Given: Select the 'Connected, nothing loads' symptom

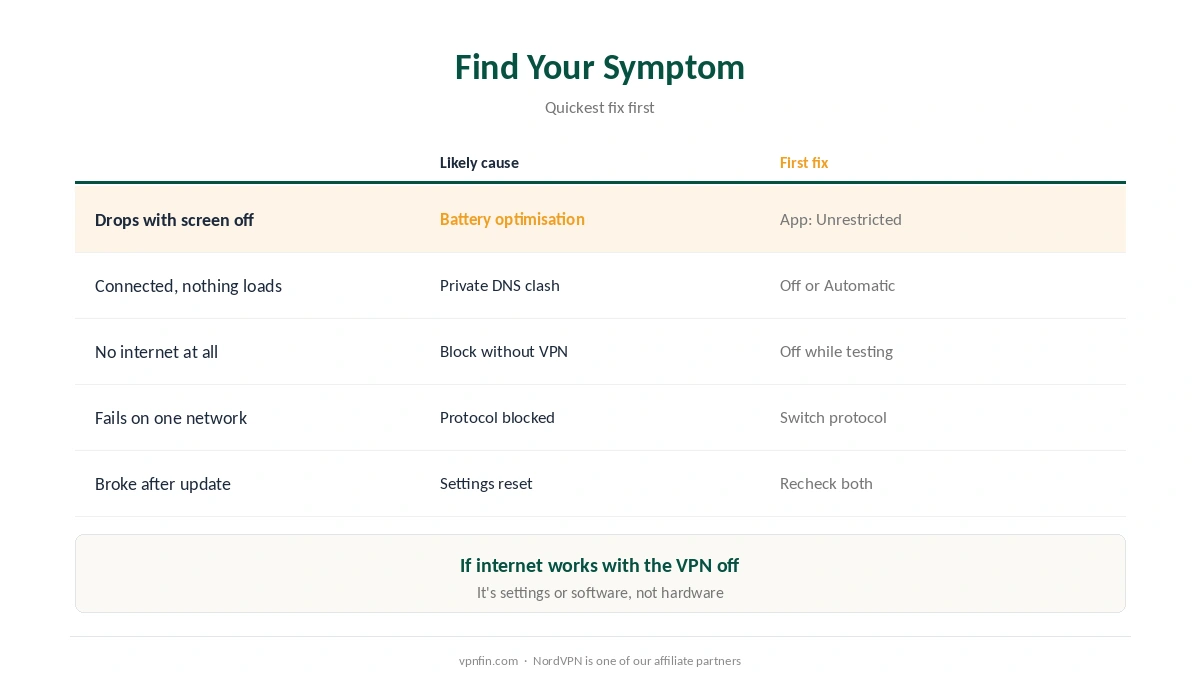Looking at the screenshot, I should click(x=188, y=286).
